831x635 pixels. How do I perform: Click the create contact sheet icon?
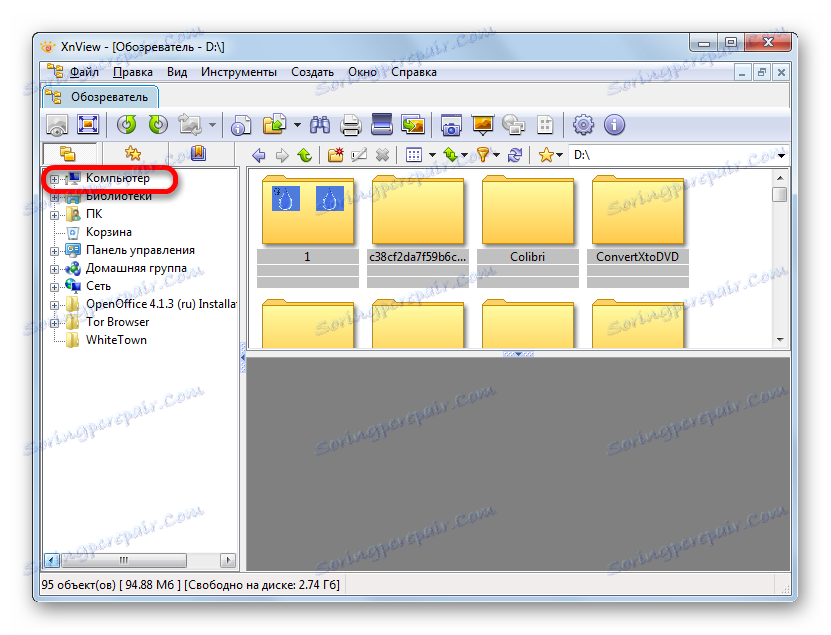coord(545,126)
